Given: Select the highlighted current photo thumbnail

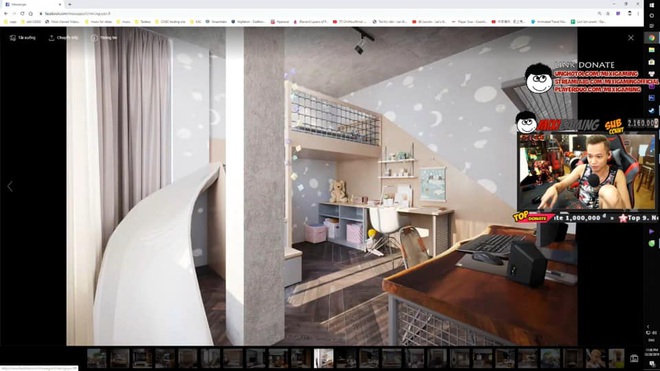Looking at the screenshot, I should [323, 358].
